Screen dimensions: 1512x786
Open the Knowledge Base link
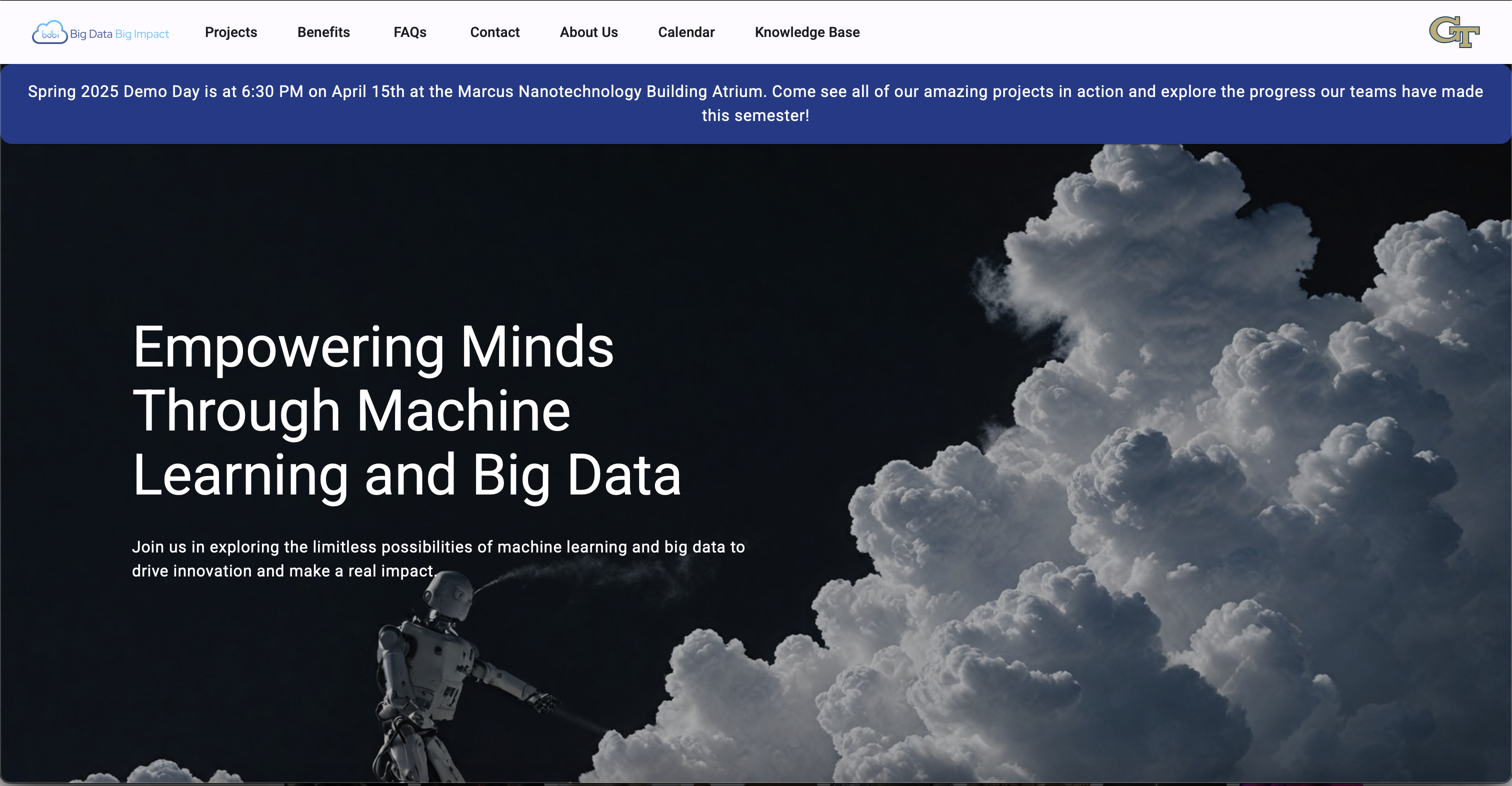(806, 32)
